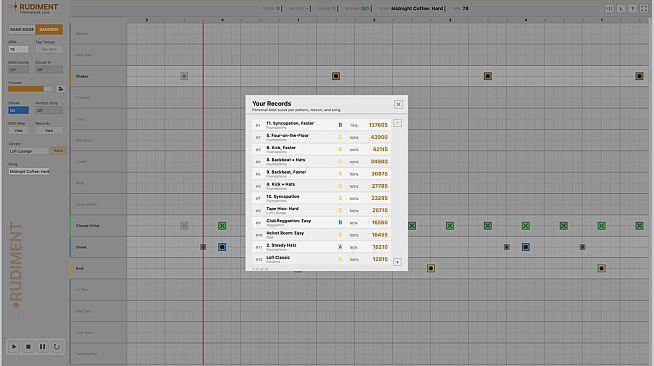Click the Records list up arrow button

click(x=397, y=123)
